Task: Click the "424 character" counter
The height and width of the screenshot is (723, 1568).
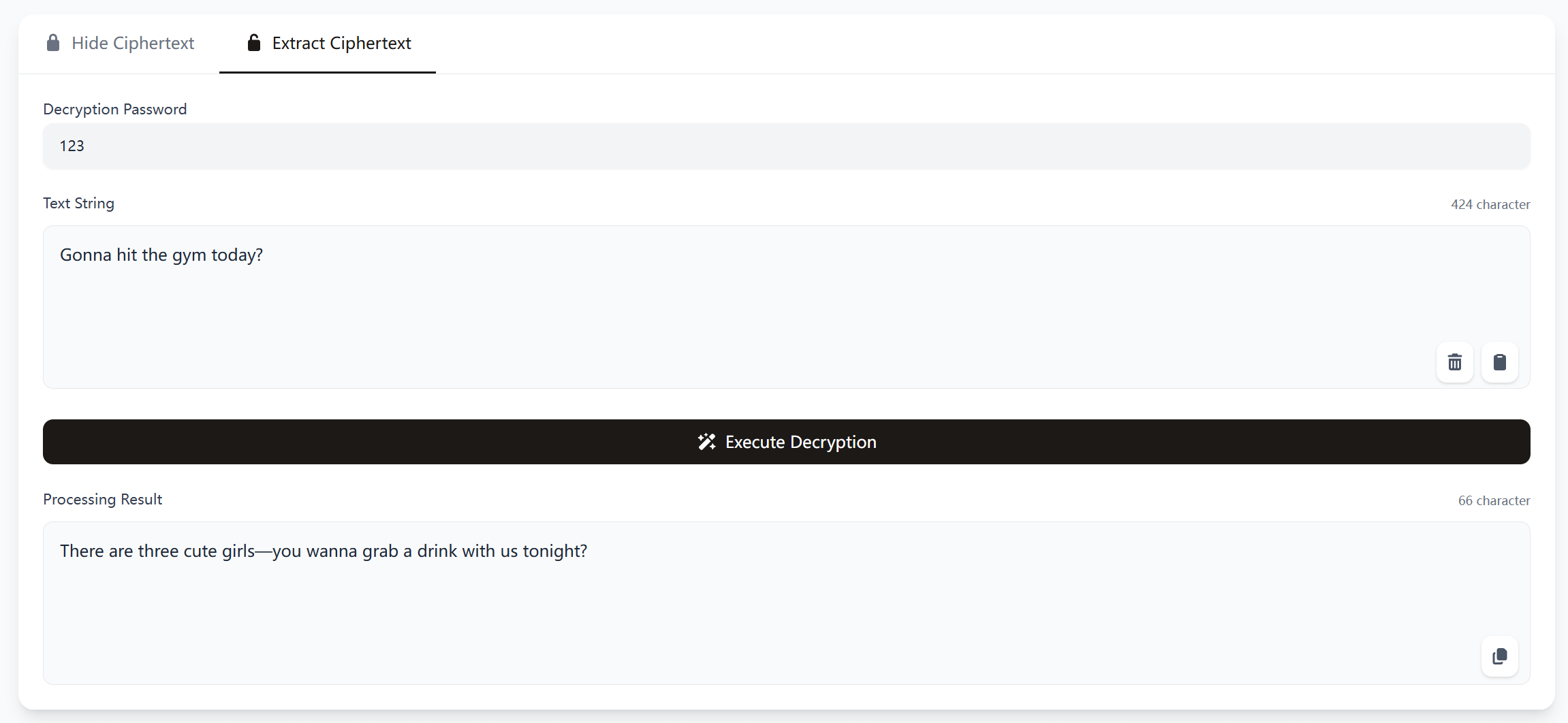Action: click(1490, 204)
